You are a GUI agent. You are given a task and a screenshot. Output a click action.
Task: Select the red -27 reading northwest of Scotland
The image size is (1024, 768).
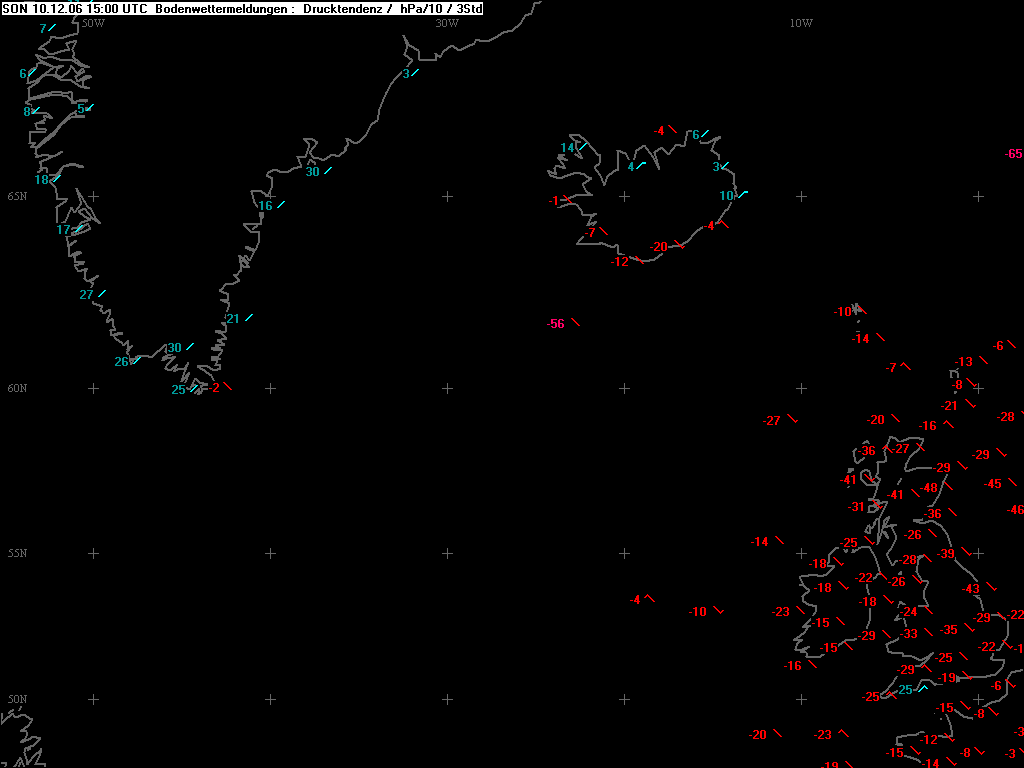(x=771, y=421)
